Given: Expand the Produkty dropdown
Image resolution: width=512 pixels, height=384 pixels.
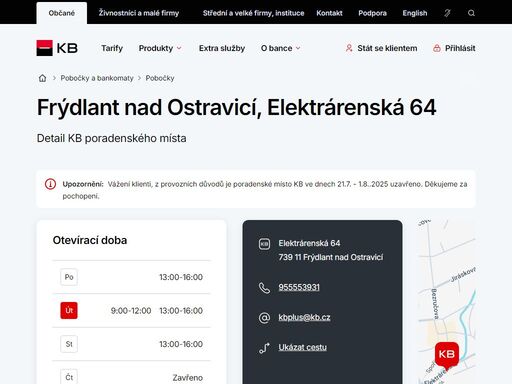Looking at the screenshot, I should [x=160, y=48].
